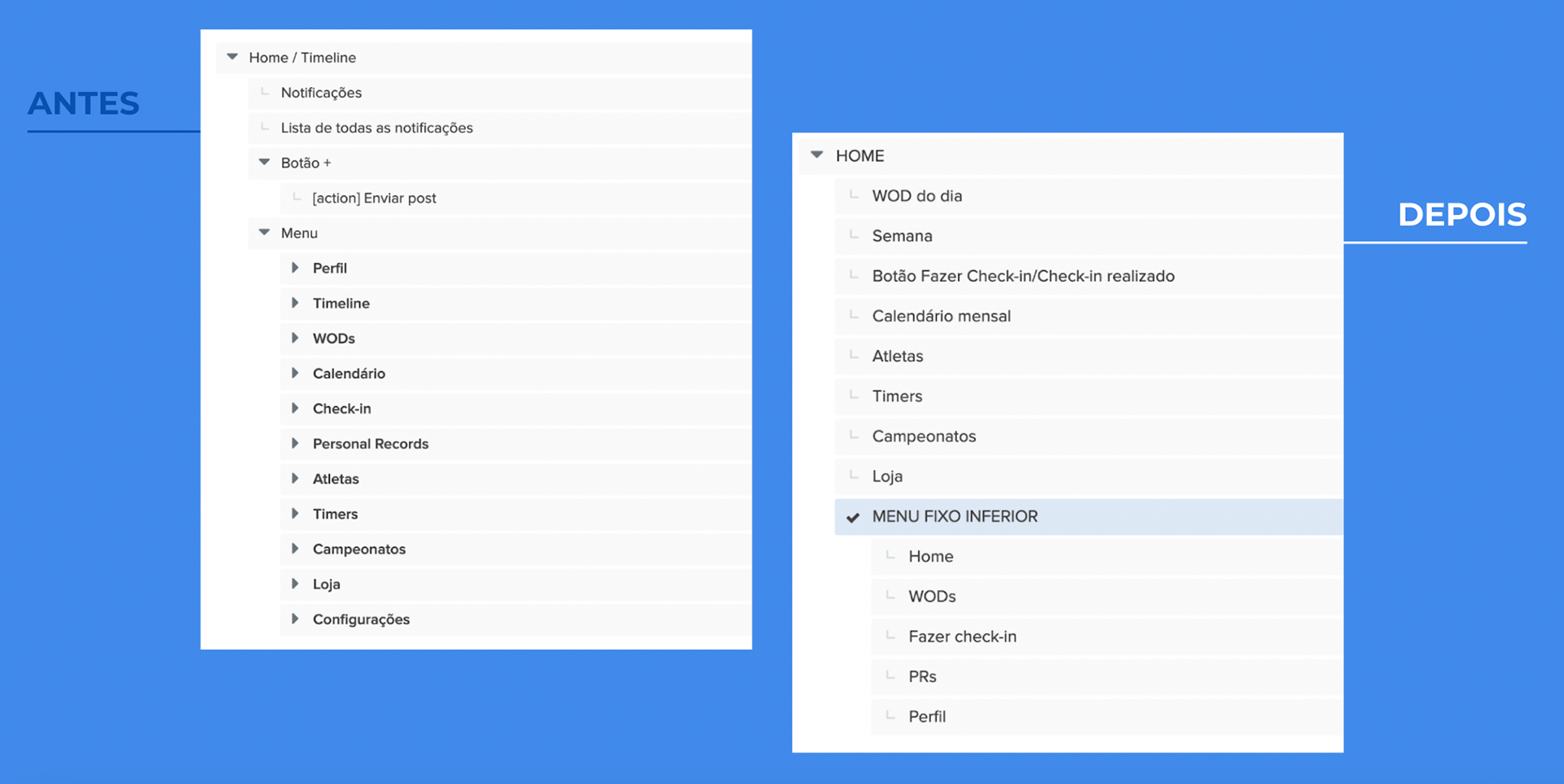The height and width of the screenshot is (784, 1564).
Task: Select the Semana row
Action: (1088, 236)
